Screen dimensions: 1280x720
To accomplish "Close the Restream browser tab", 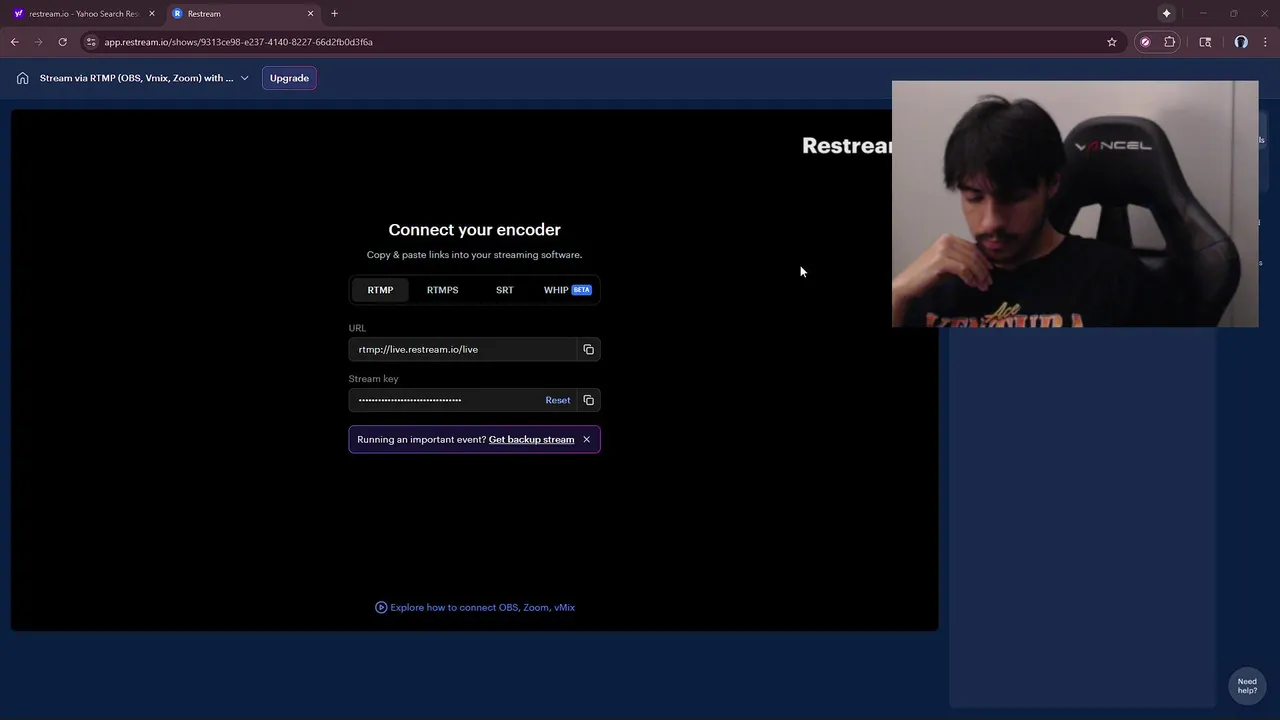I will pyautogui.click(x=310, y=14).
